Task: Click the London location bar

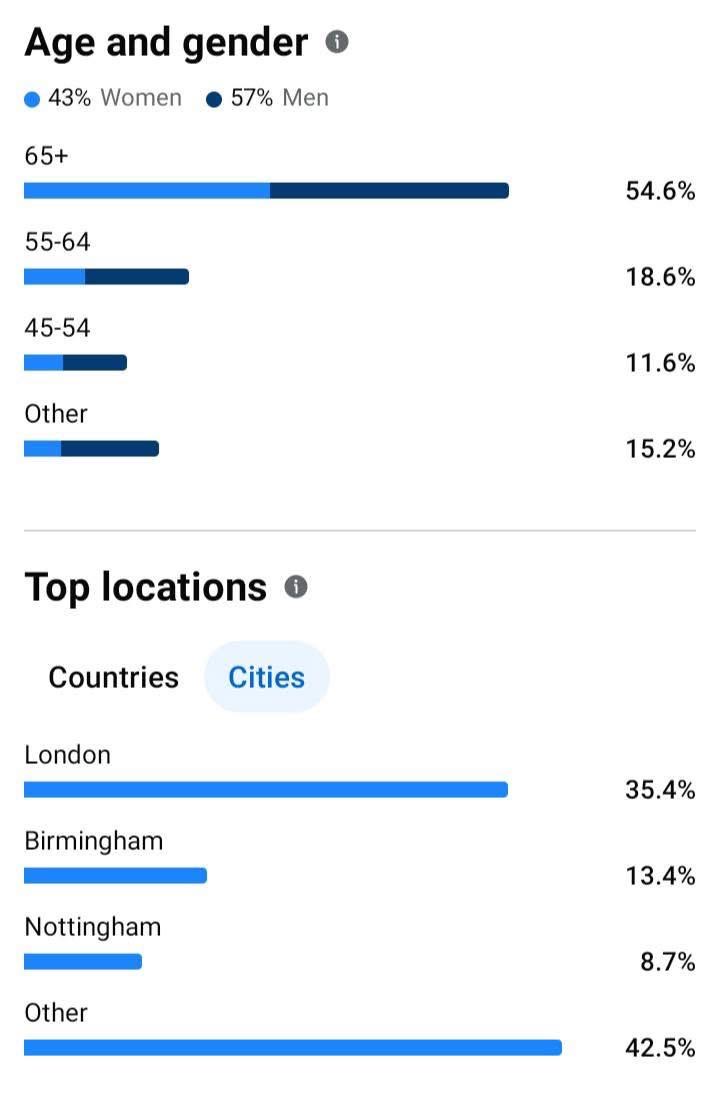Action: click(x=265, y=790)
